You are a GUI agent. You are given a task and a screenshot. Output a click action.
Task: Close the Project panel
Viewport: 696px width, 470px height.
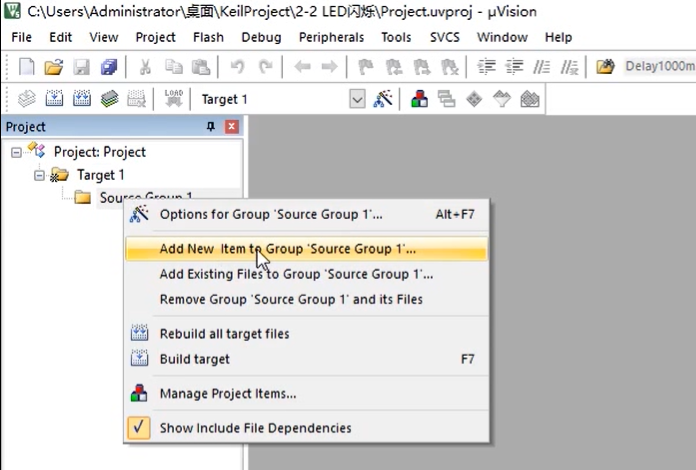coord(232,127)
